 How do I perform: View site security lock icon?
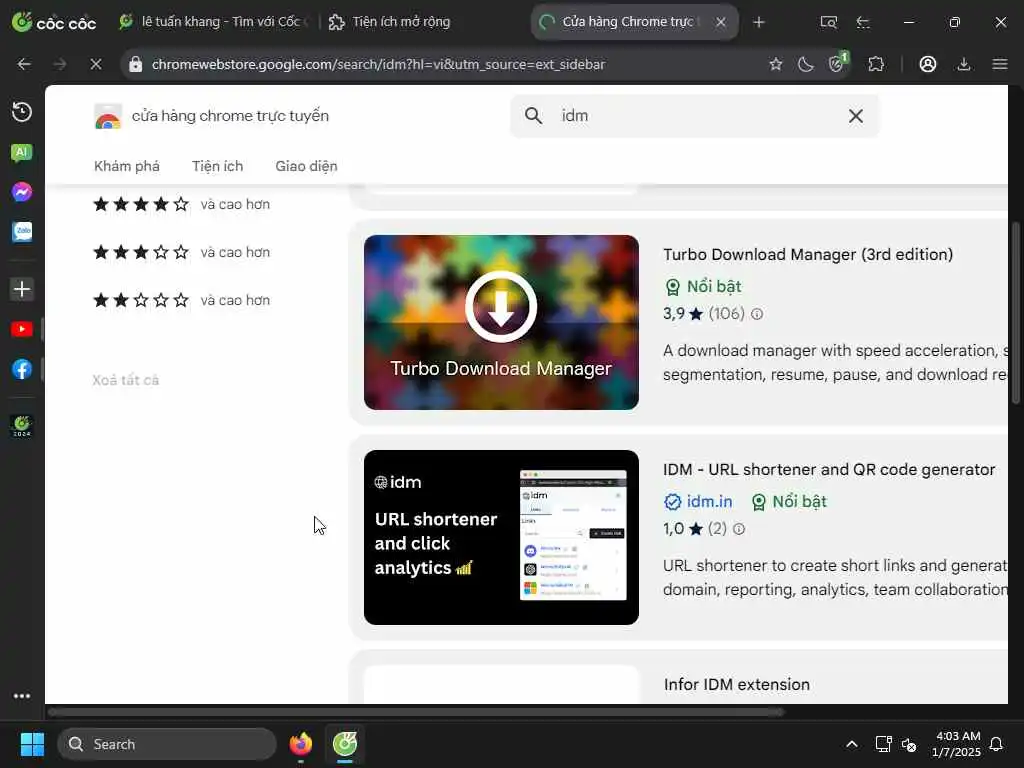(135, 64)
